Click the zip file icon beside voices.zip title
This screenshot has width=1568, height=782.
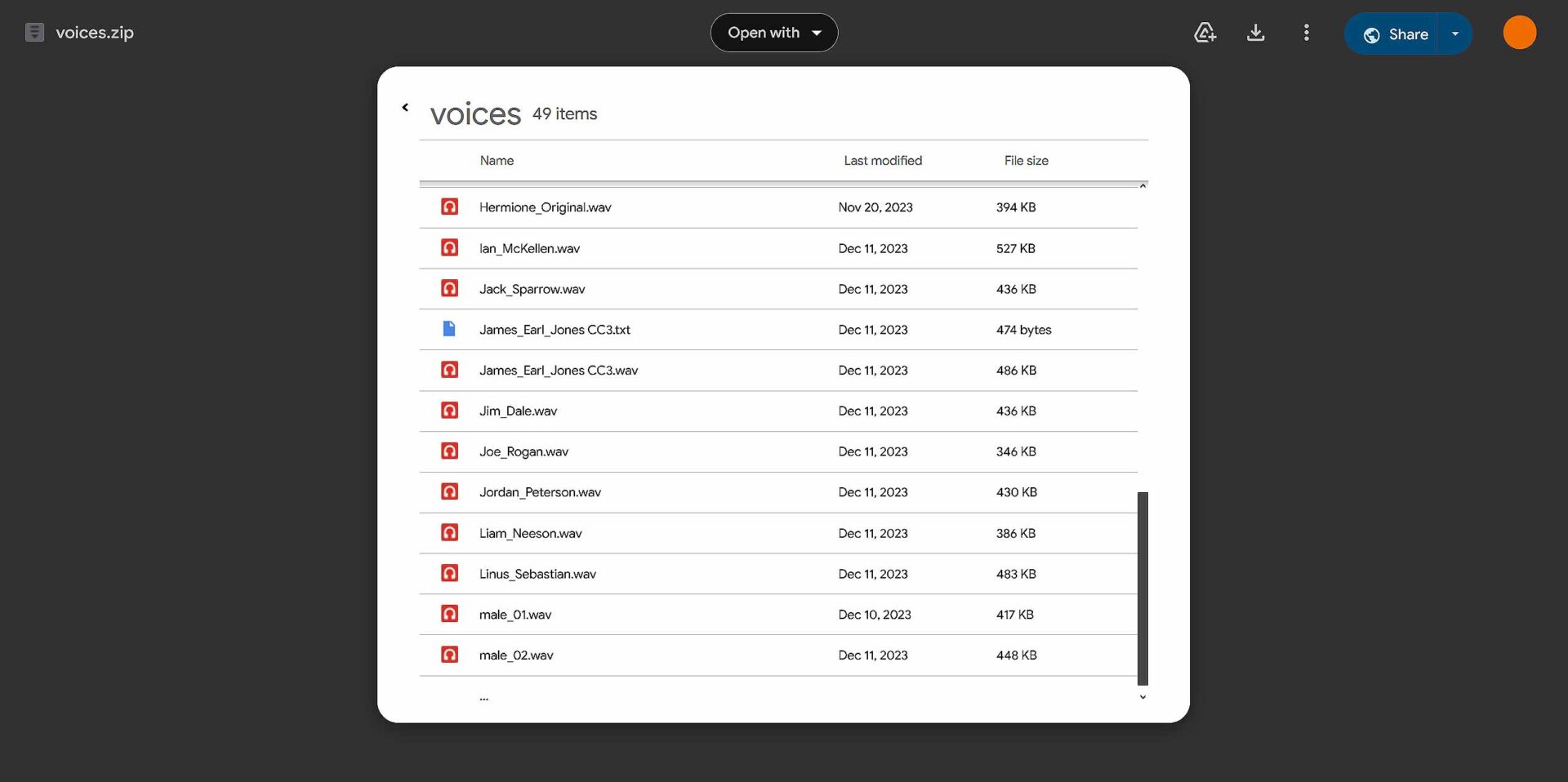click(x=34, y=33)
